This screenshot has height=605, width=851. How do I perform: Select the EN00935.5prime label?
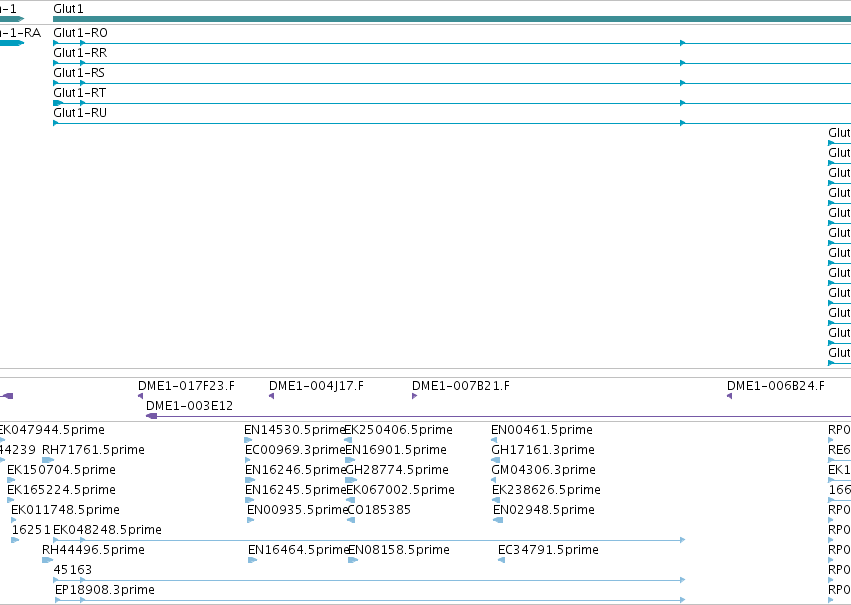click(x=297, y=511)
